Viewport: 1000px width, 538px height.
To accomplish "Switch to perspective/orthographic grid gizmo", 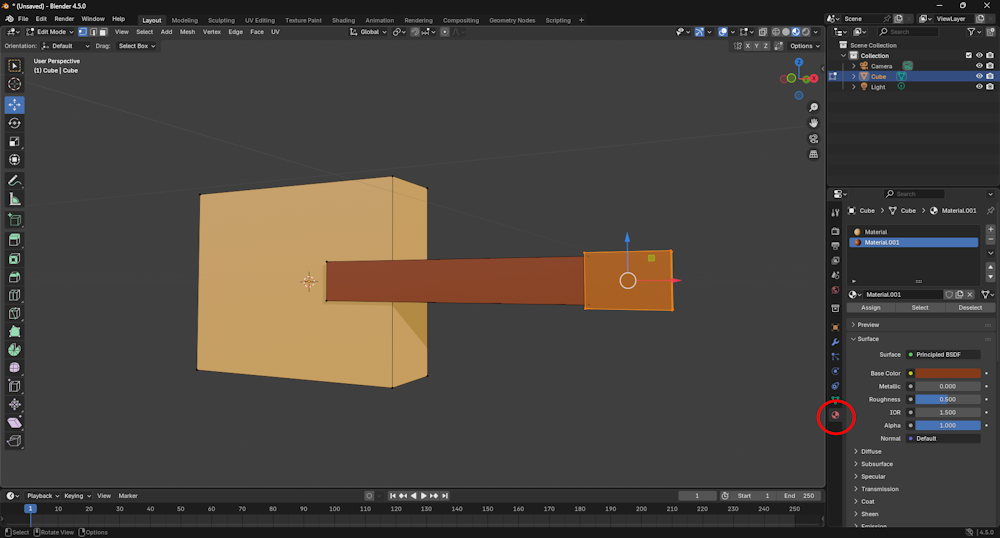I will point(814,155).
